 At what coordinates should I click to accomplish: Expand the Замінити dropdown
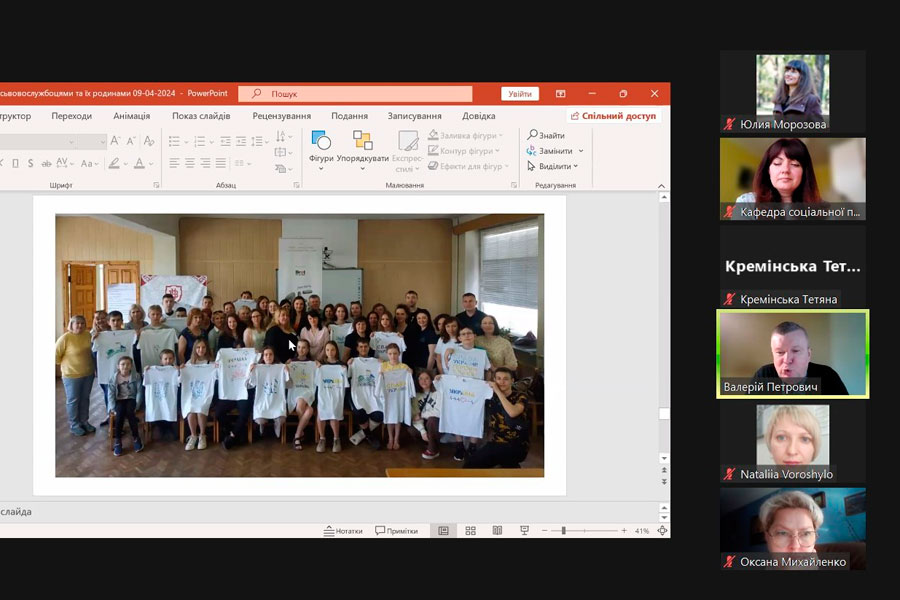click(x=581, y=151)
